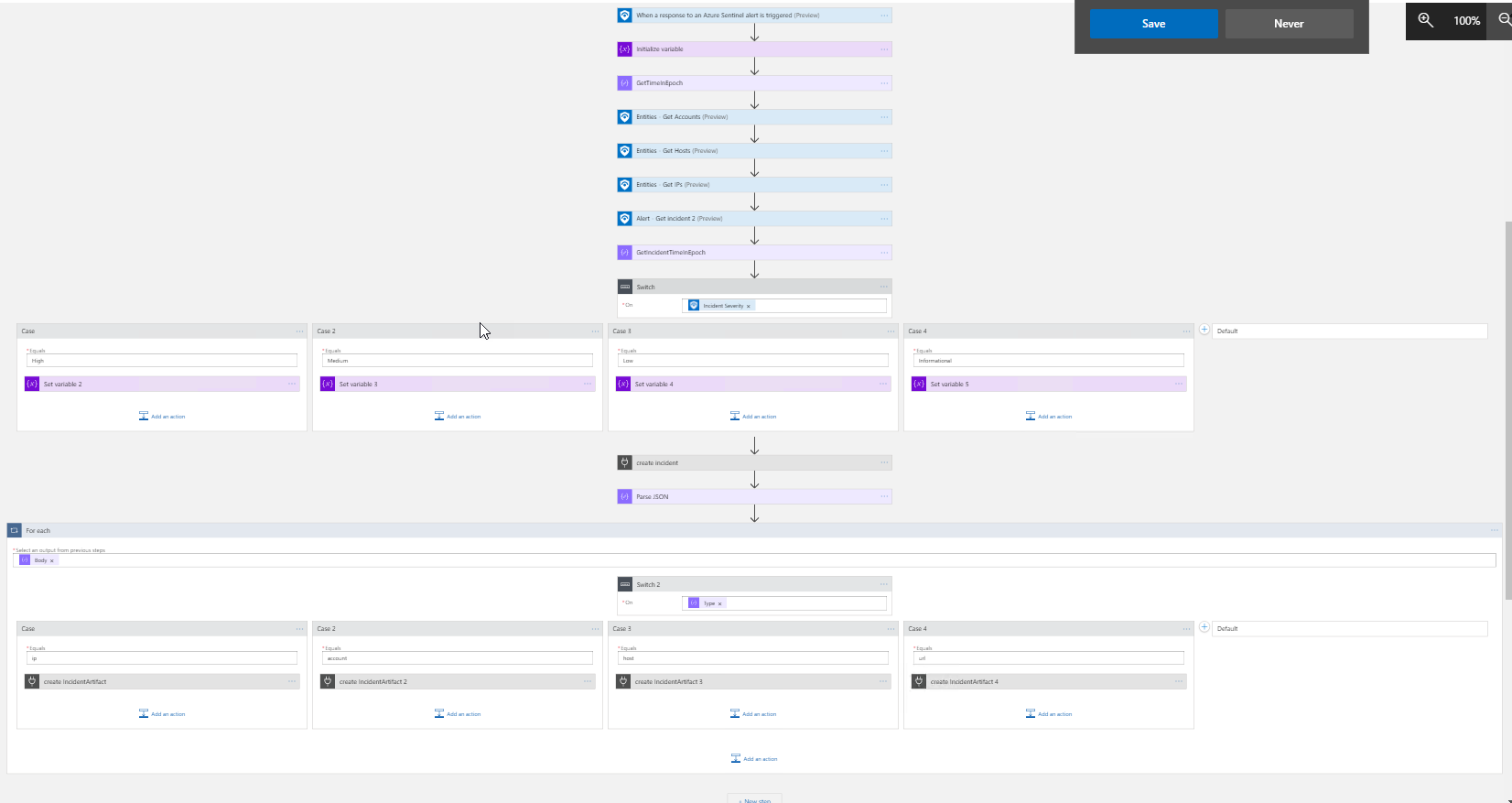Screen dimensions: 1512x803
Task: Click GetIncidentTimeInEpoch step icon
Action: [x=624, y=253]
